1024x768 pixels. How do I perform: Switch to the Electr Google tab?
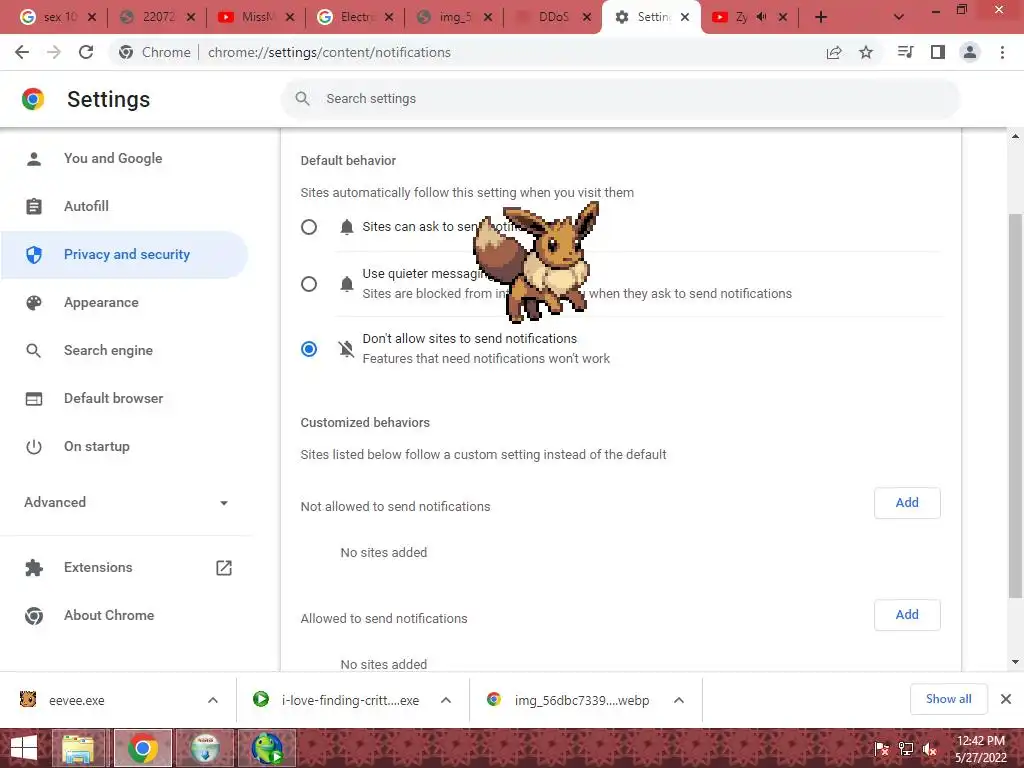coord(355,17)
